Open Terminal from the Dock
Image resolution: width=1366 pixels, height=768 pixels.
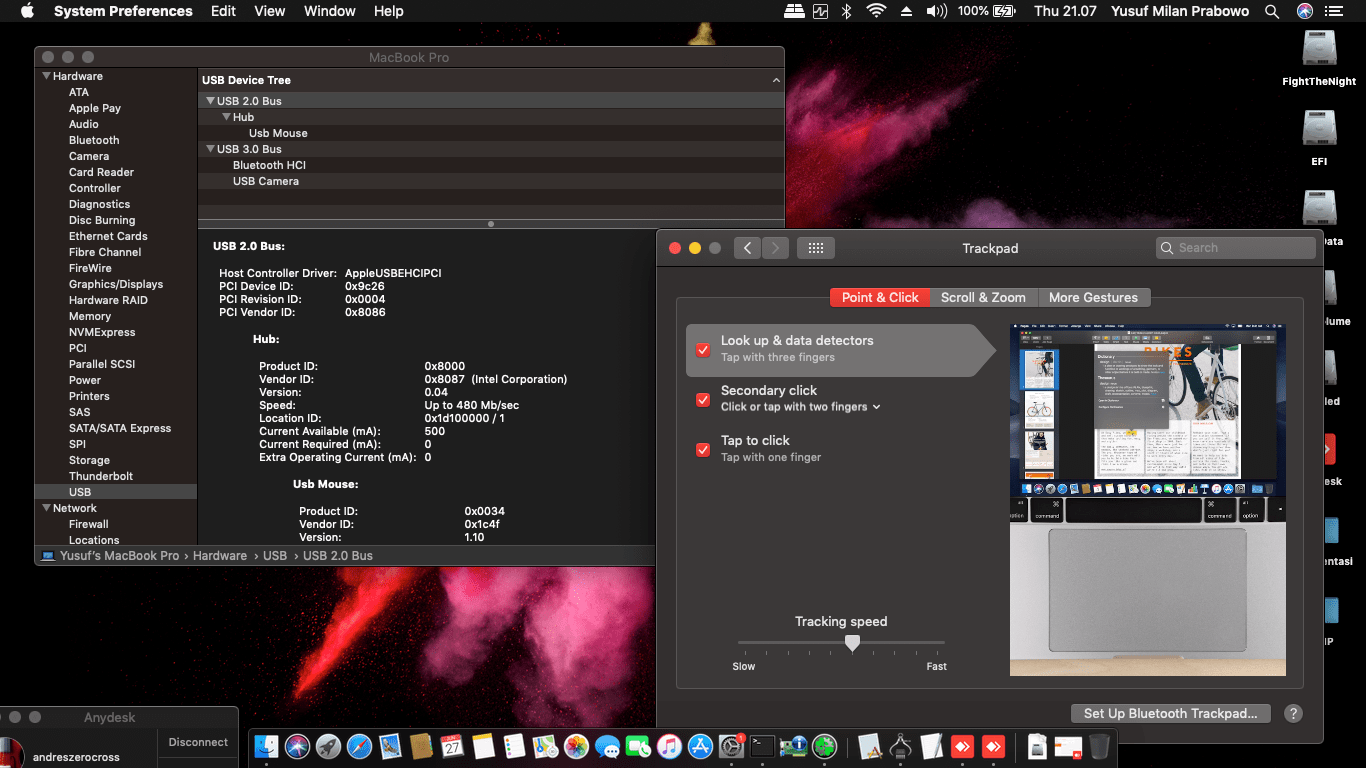(762, 746)
